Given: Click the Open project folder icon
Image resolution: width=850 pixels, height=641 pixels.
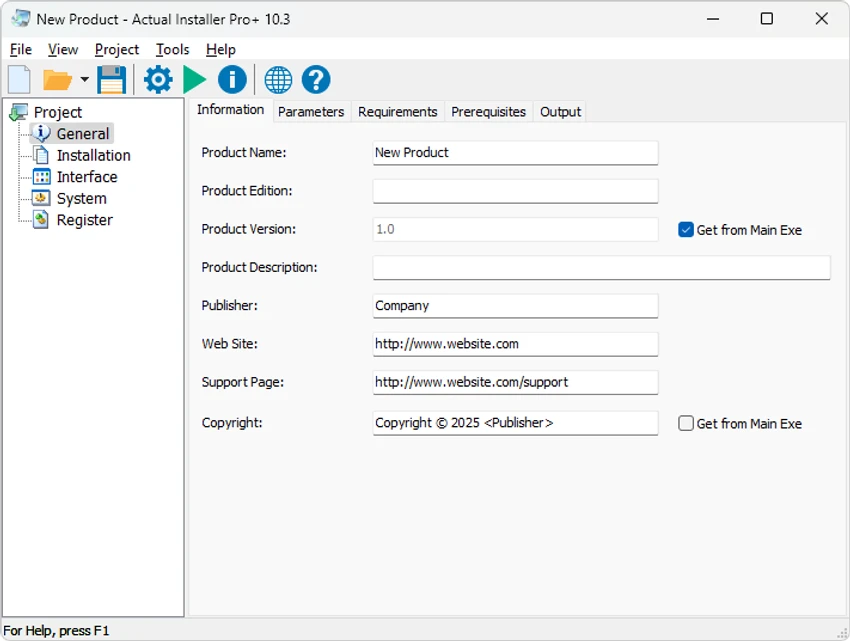Looking at the screenshot, I should point(57,80).
